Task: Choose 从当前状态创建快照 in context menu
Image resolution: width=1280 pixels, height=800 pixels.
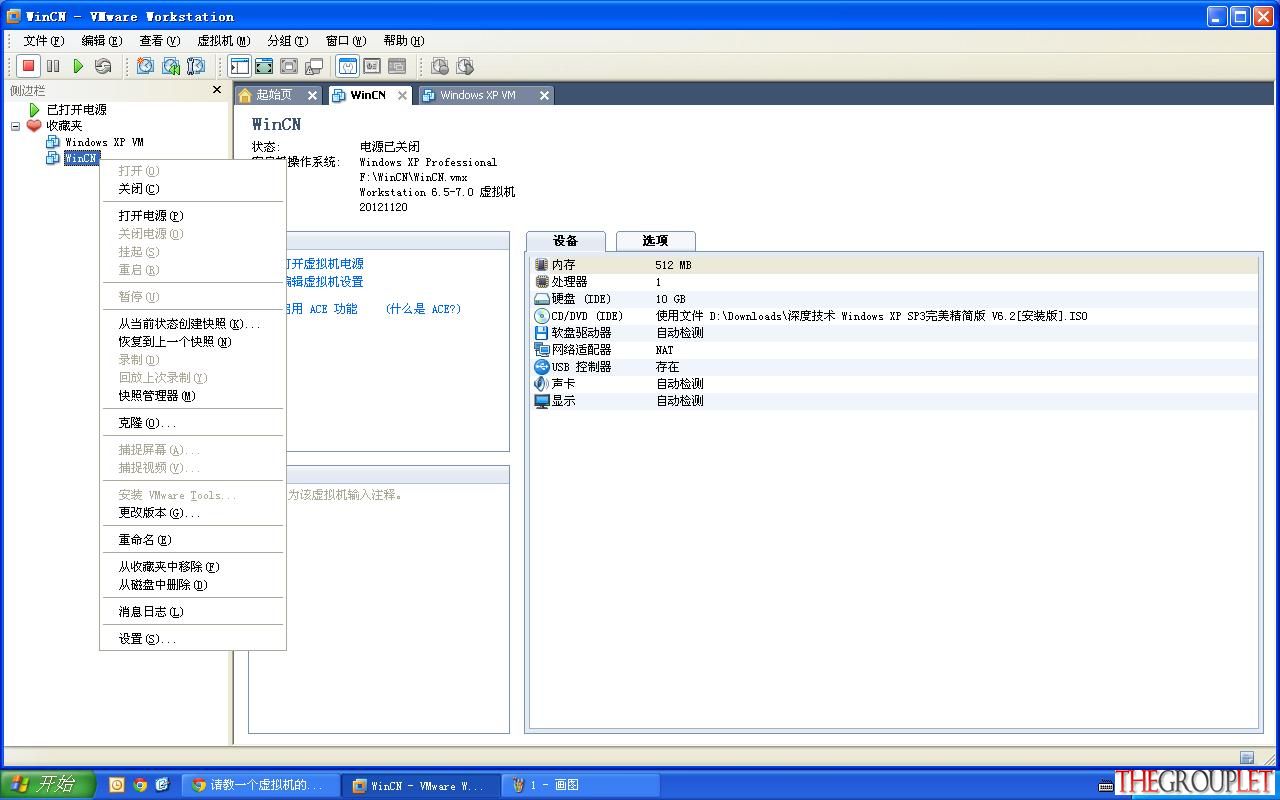Action: [x=193, y=323]
